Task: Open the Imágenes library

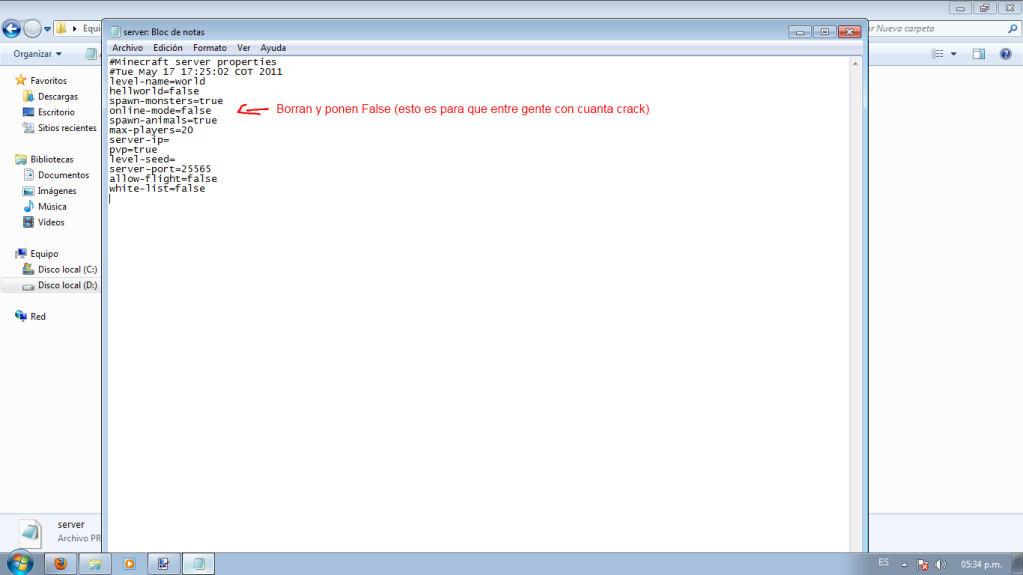Action: [x=57, y=191]
